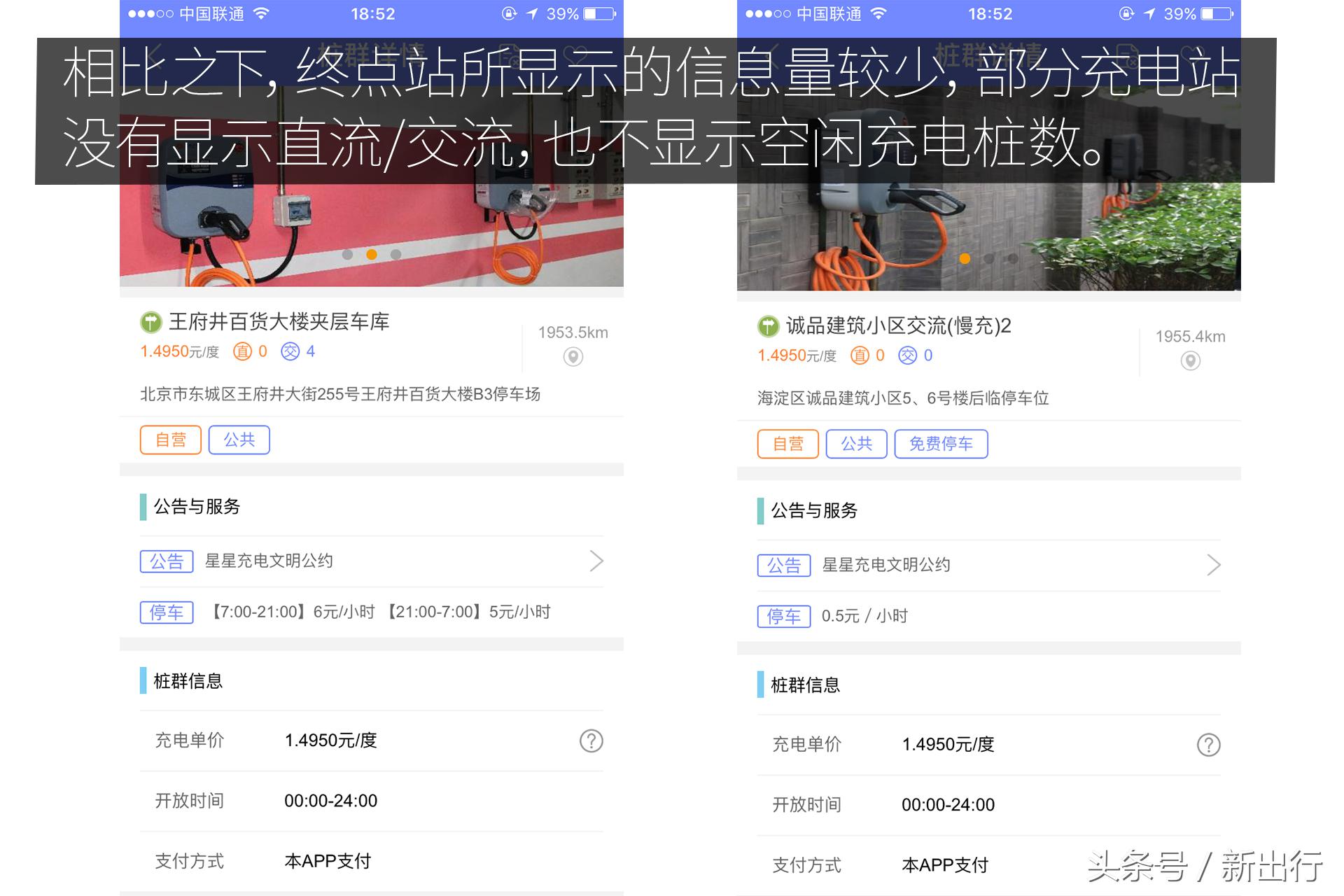Toggle the 免费停车 tag on the right station

point(941,444)
